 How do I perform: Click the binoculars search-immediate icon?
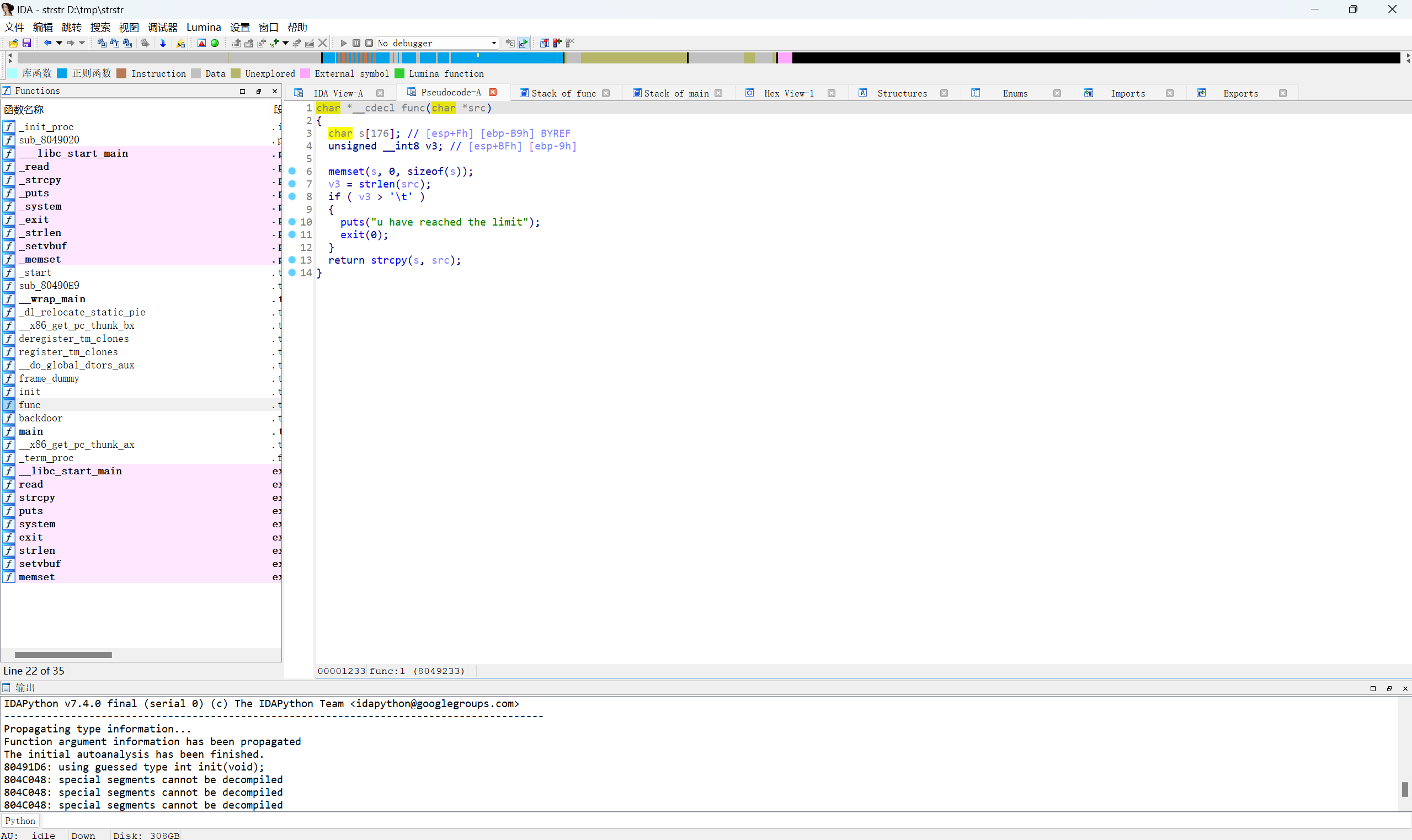point(102,43)
